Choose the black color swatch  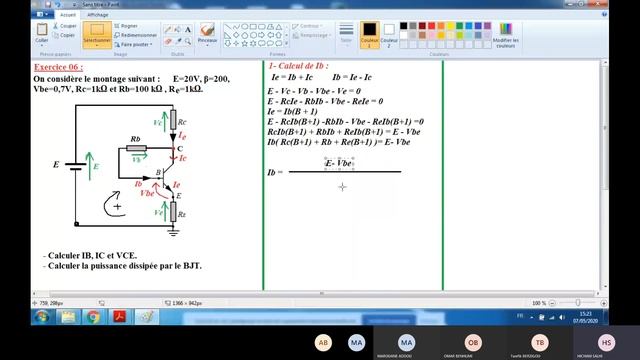pos(404,26)
